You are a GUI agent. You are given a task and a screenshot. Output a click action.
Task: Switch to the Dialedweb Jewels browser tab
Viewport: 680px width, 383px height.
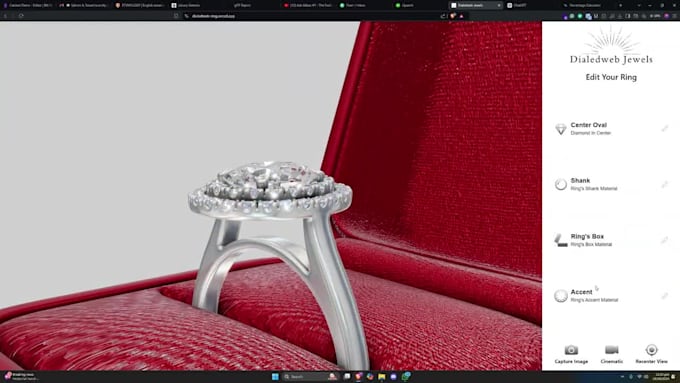pyautogui.click(x=476, y=5)
